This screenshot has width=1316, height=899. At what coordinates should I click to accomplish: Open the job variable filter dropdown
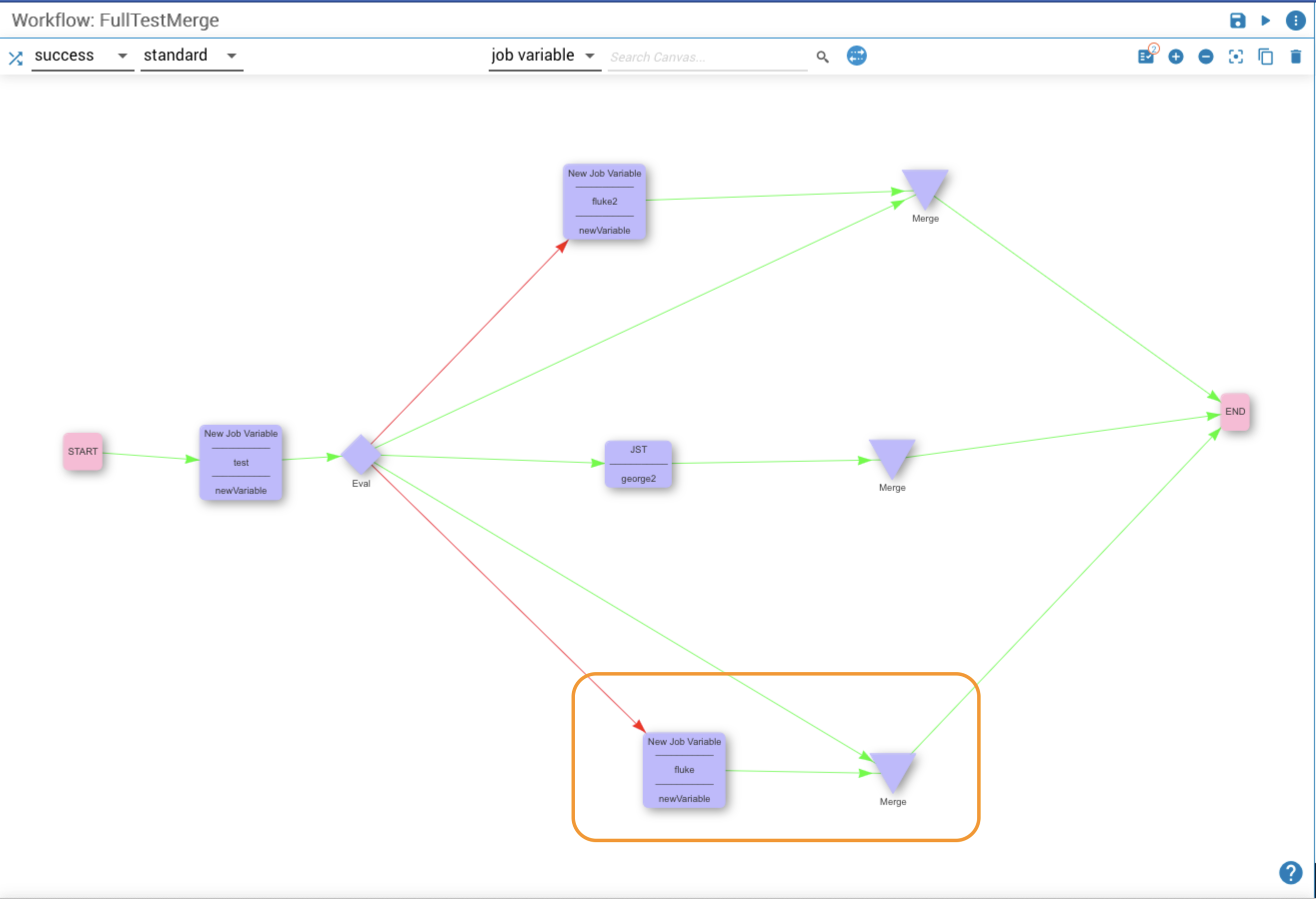543,56
